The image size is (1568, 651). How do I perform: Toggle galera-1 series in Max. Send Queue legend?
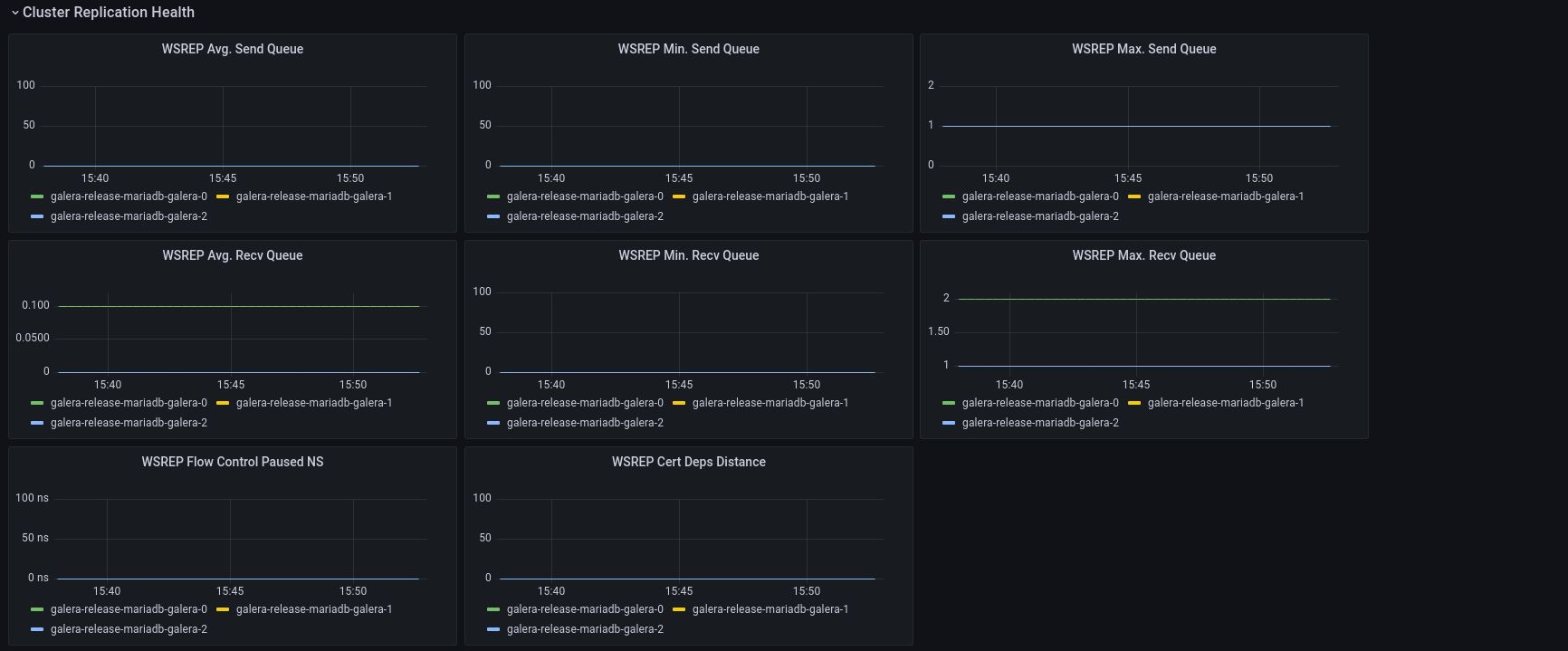(x=1226, y=196)
